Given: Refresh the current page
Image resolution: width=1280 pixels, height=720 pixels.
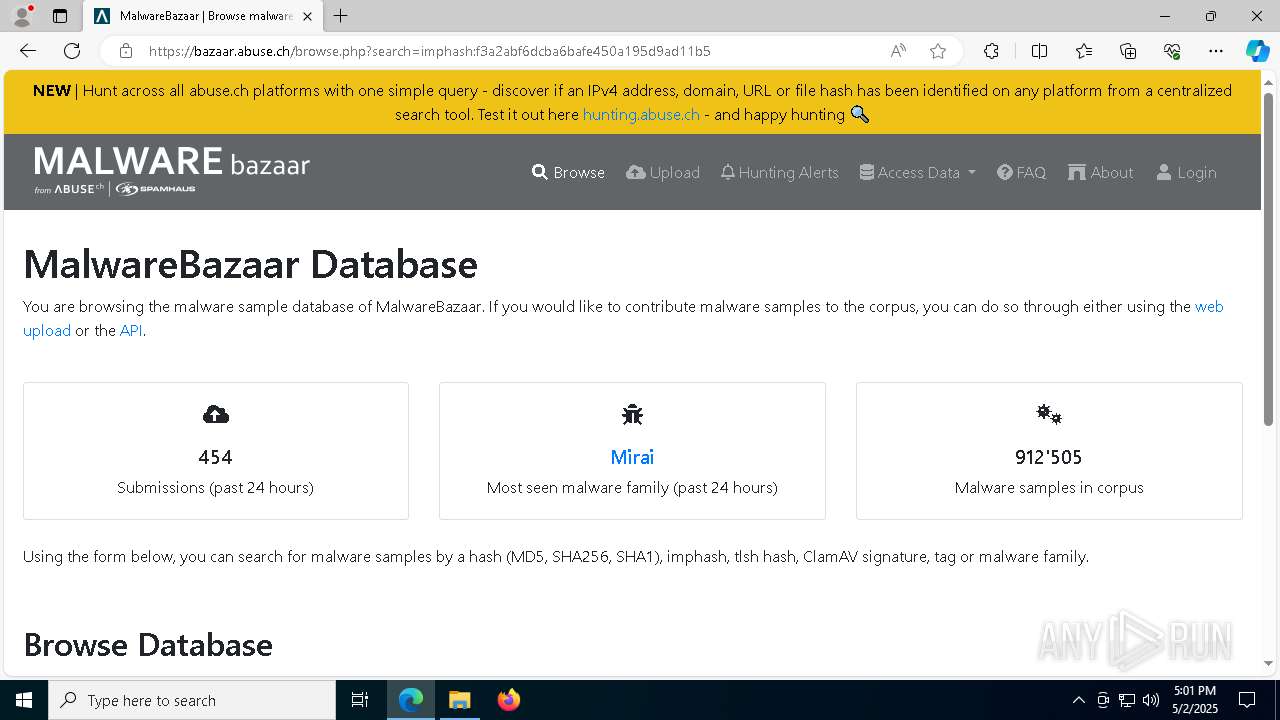Looking at the screenshot, I should [72, 51].
